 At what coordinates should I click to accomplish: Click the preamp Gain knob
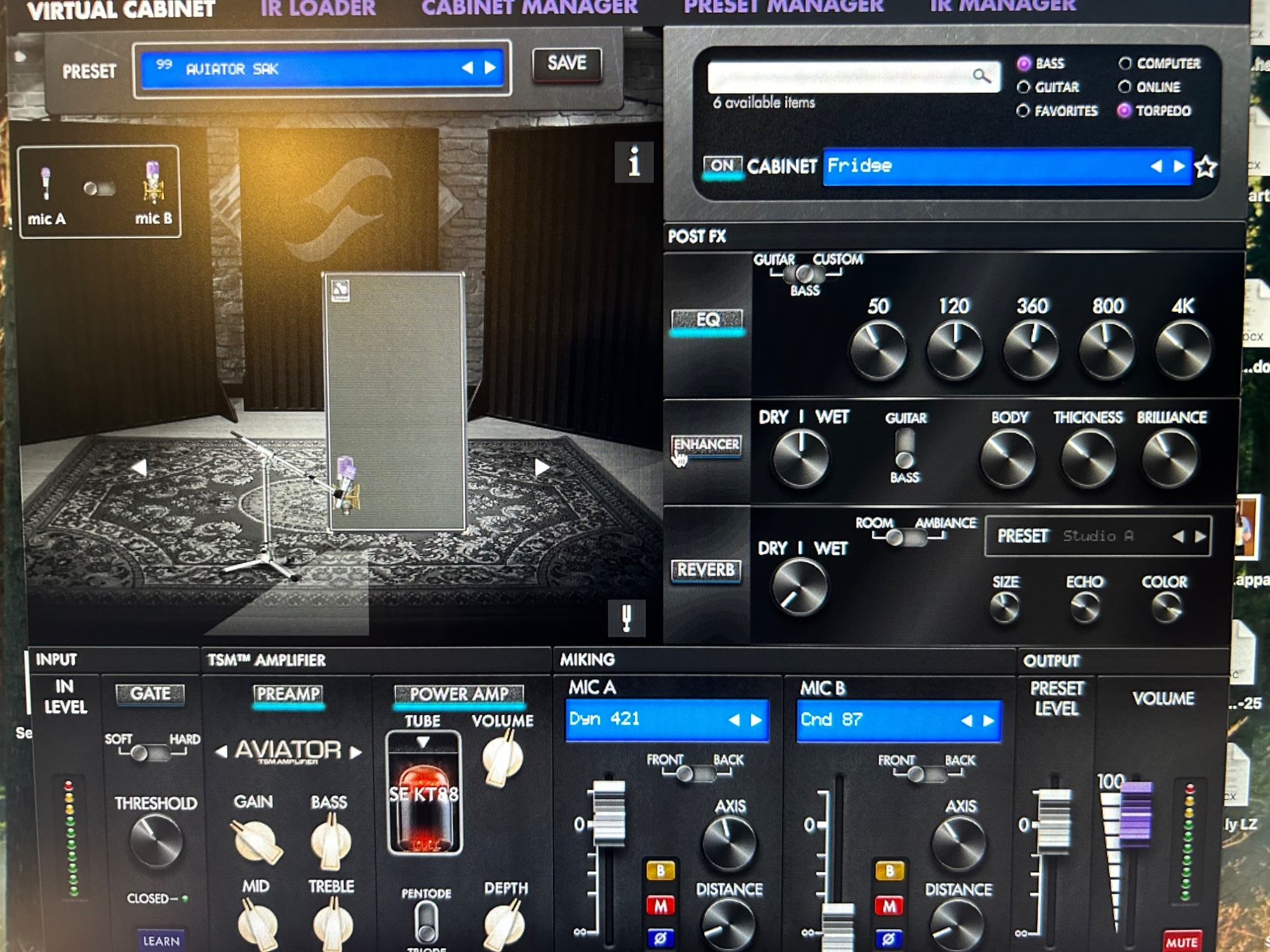(256, 842)
